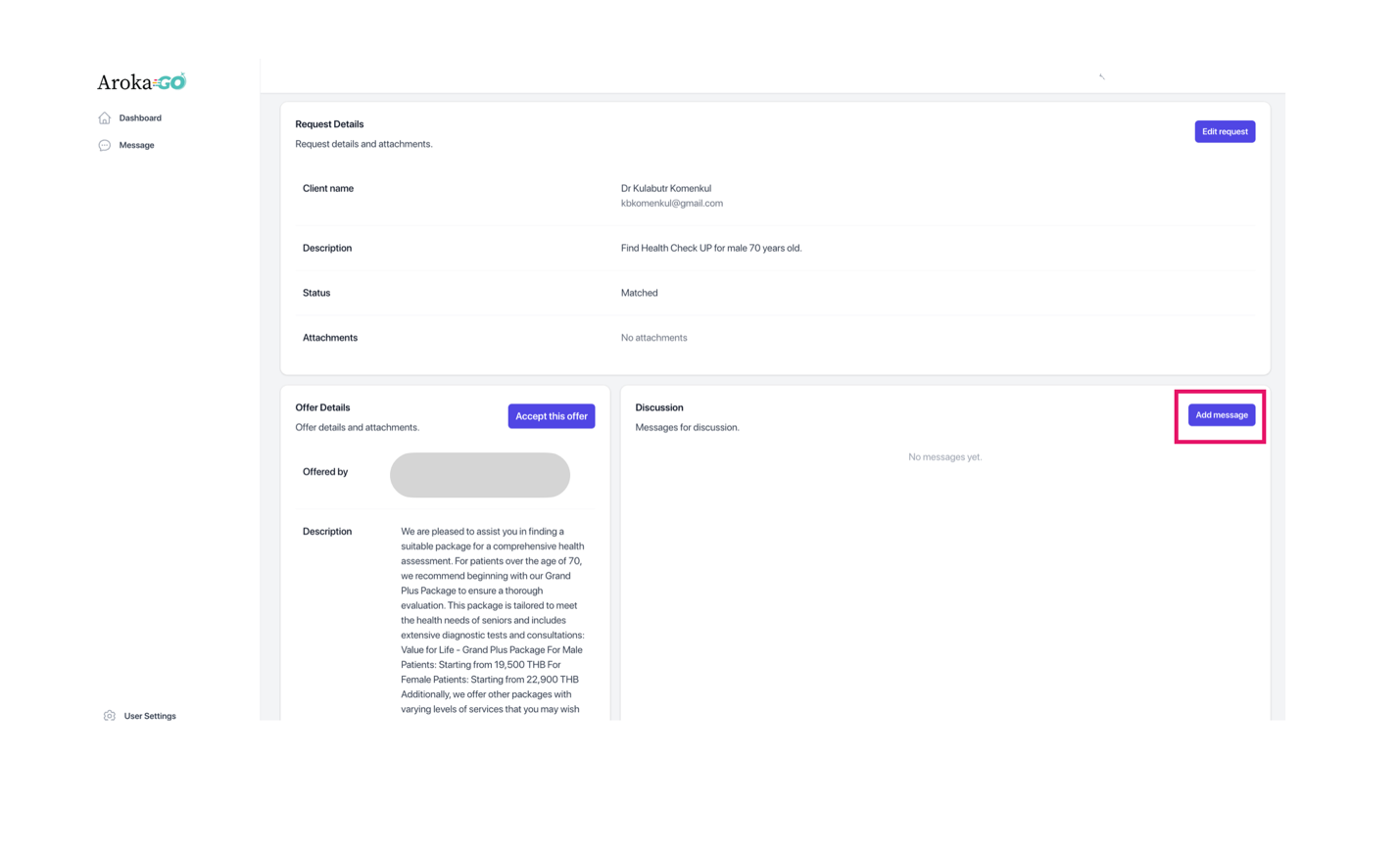Screen dimensions: 1400x852
Task: Click the Add message button
Action: click(1221, 415)
